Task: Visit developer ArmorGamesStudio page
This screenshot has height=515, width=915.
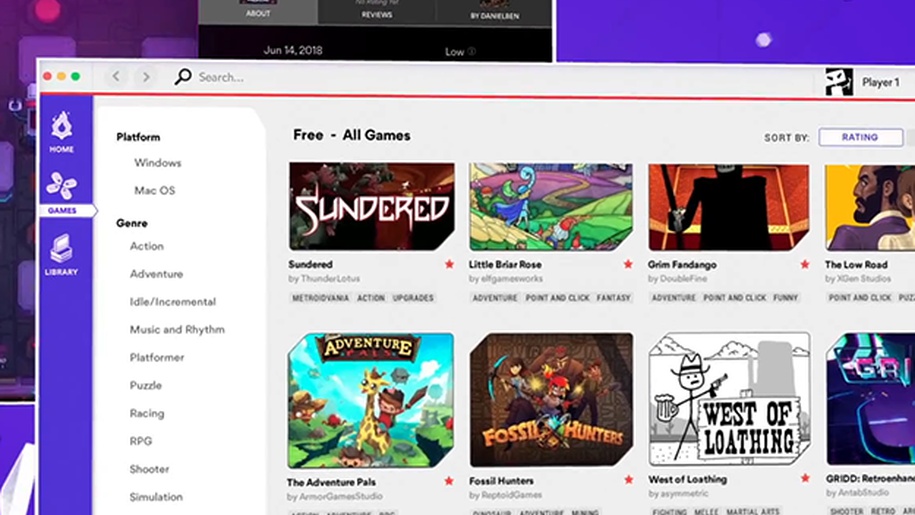Action: coord(334,496)
